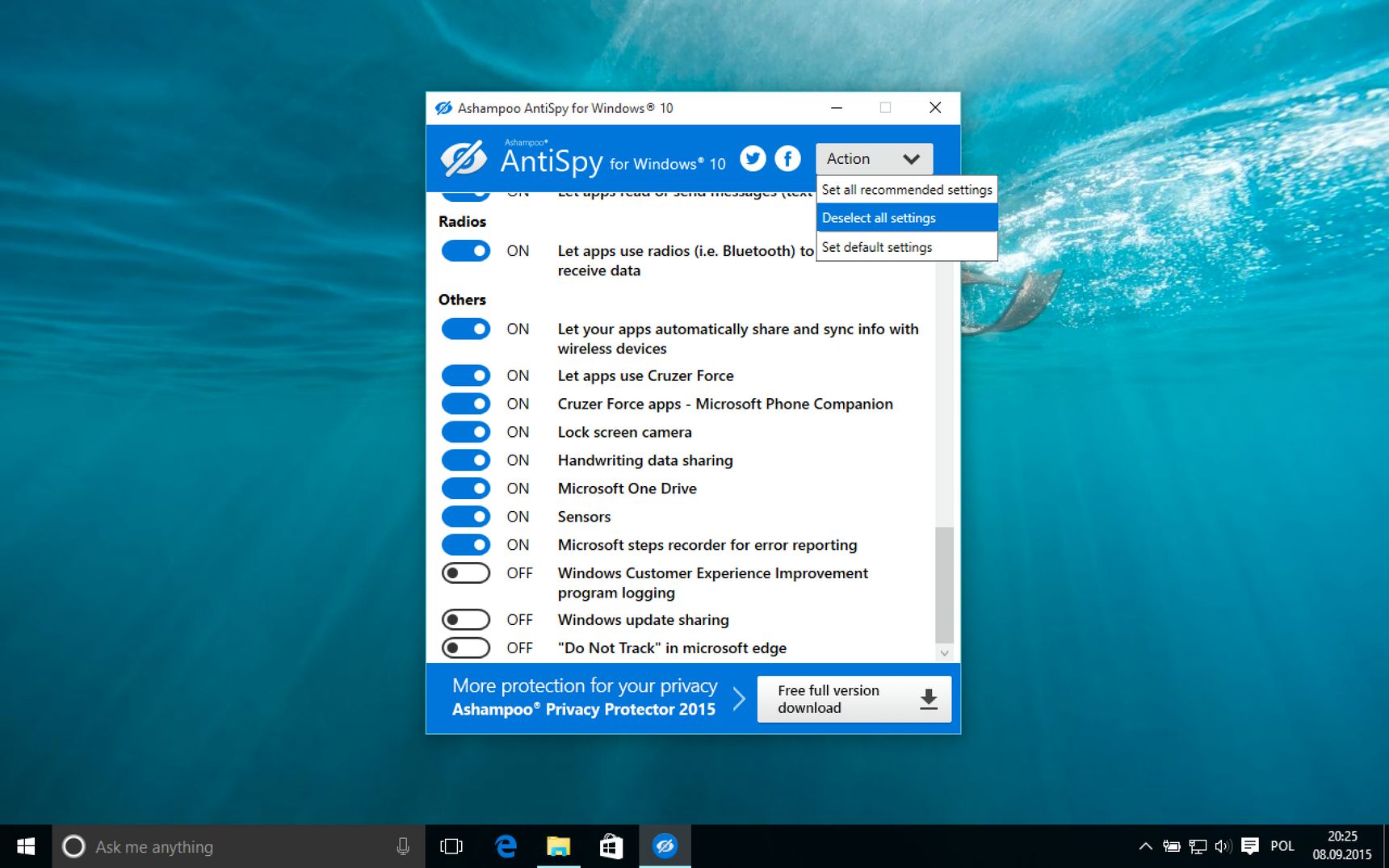Click the settings list scrollbar thumb

944,585
